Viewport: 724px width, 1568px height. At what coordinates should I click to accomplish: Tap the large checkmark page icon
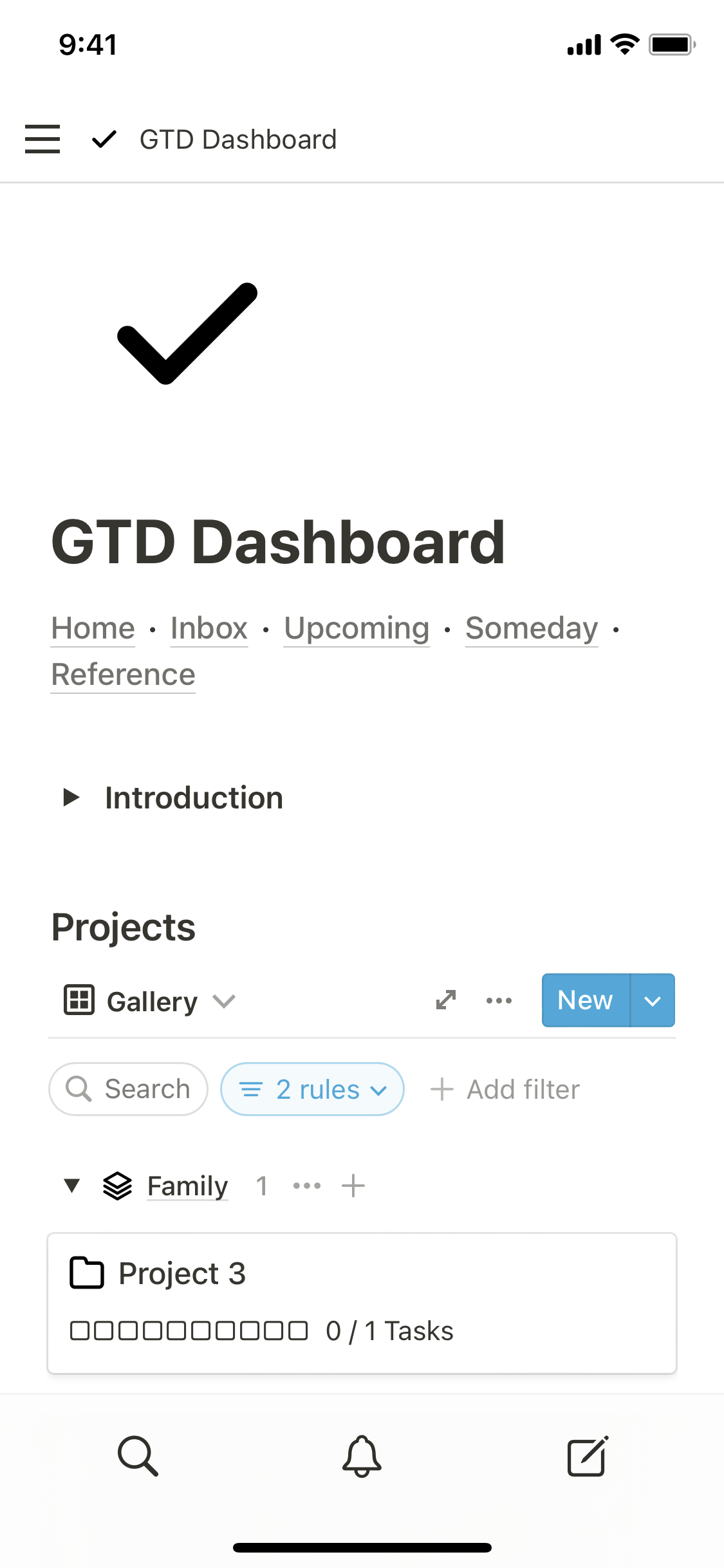[187, 333]
